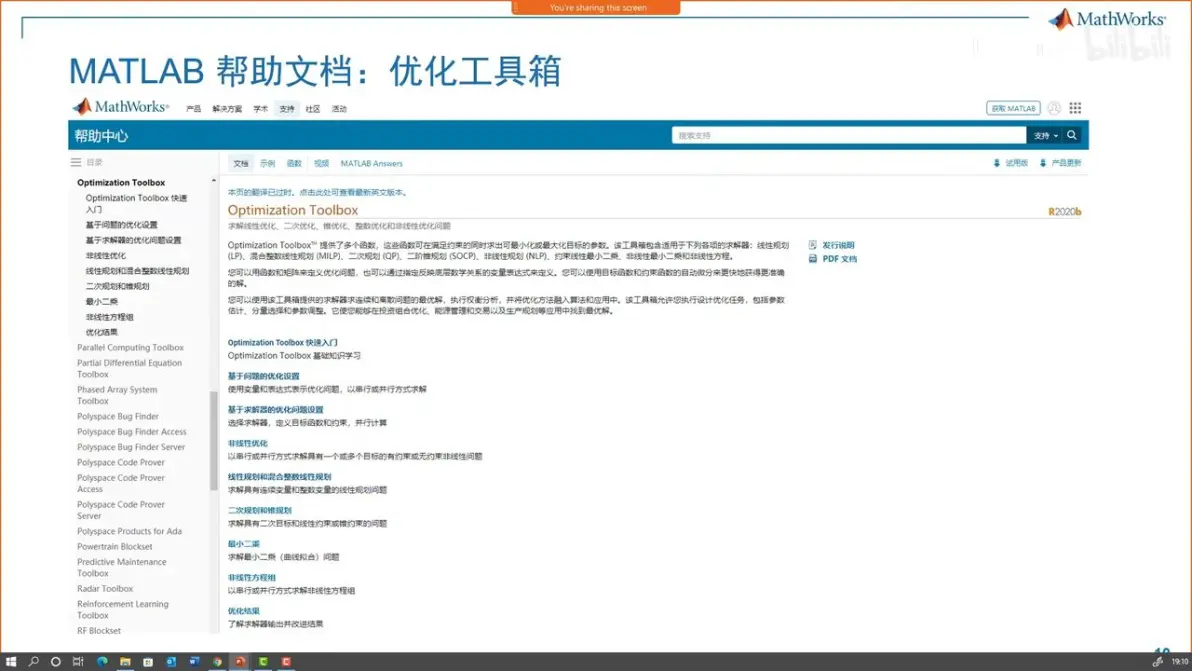Toggle the table of contents hamburger icon
The height and width of the screenshot is (671, 1192).
pos(76,163)
